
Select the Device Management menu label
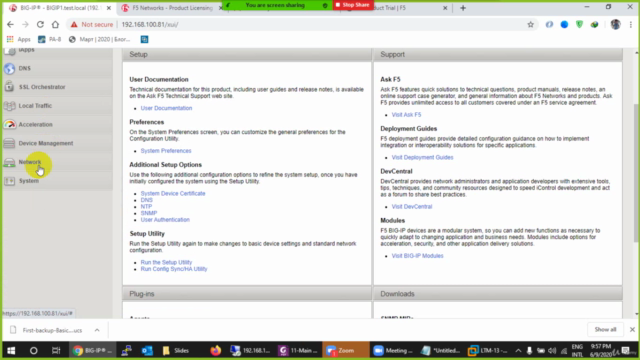coord(46,143)
